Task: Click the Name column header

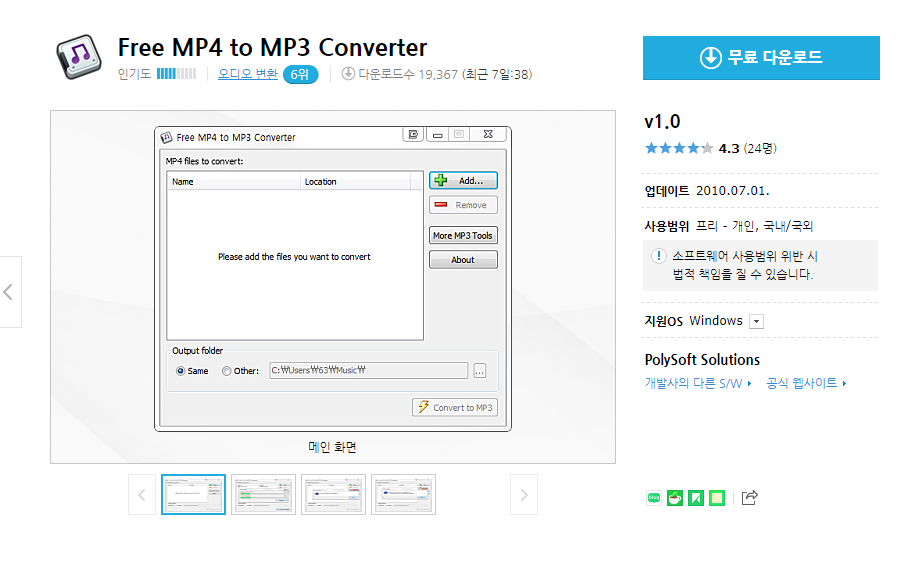Action: pos(233,181)
